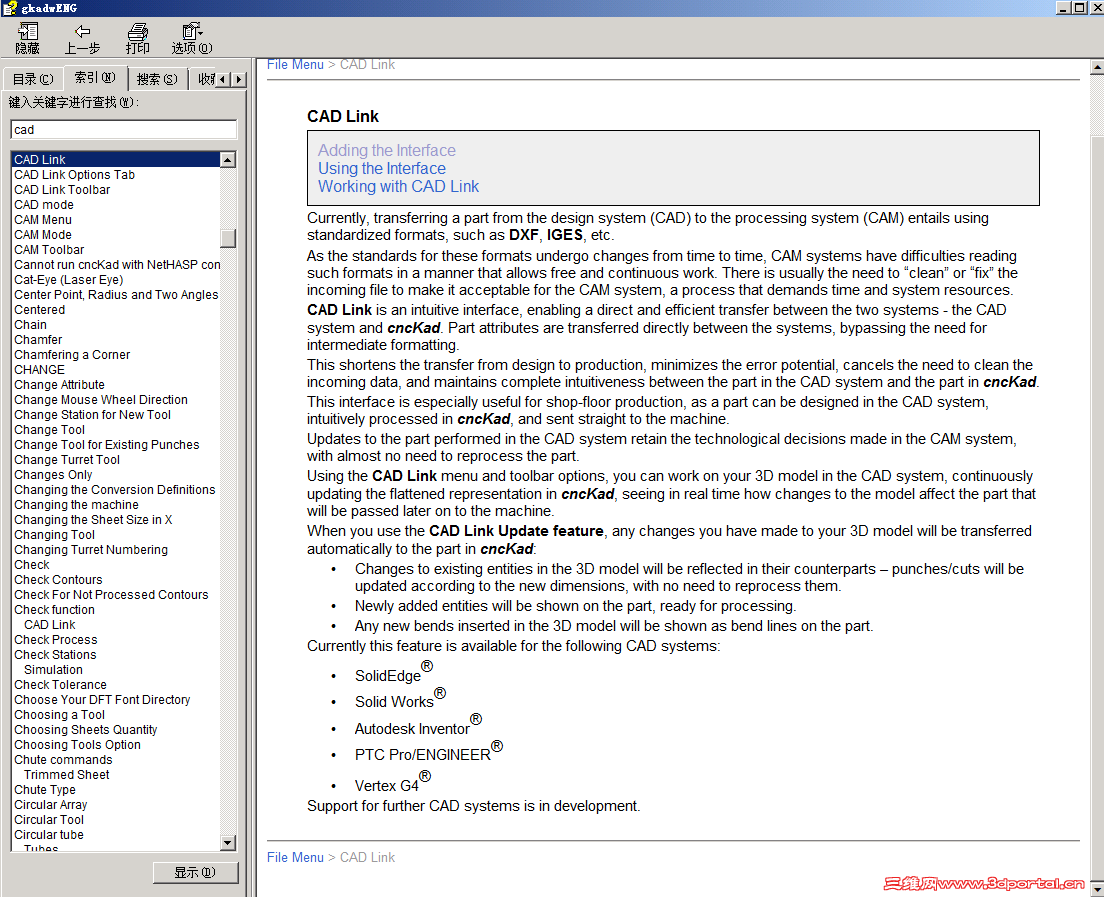This screenshot has height=897, width=1104.
Task: Click content pane scroll-up arrow
Action: 1096,68
